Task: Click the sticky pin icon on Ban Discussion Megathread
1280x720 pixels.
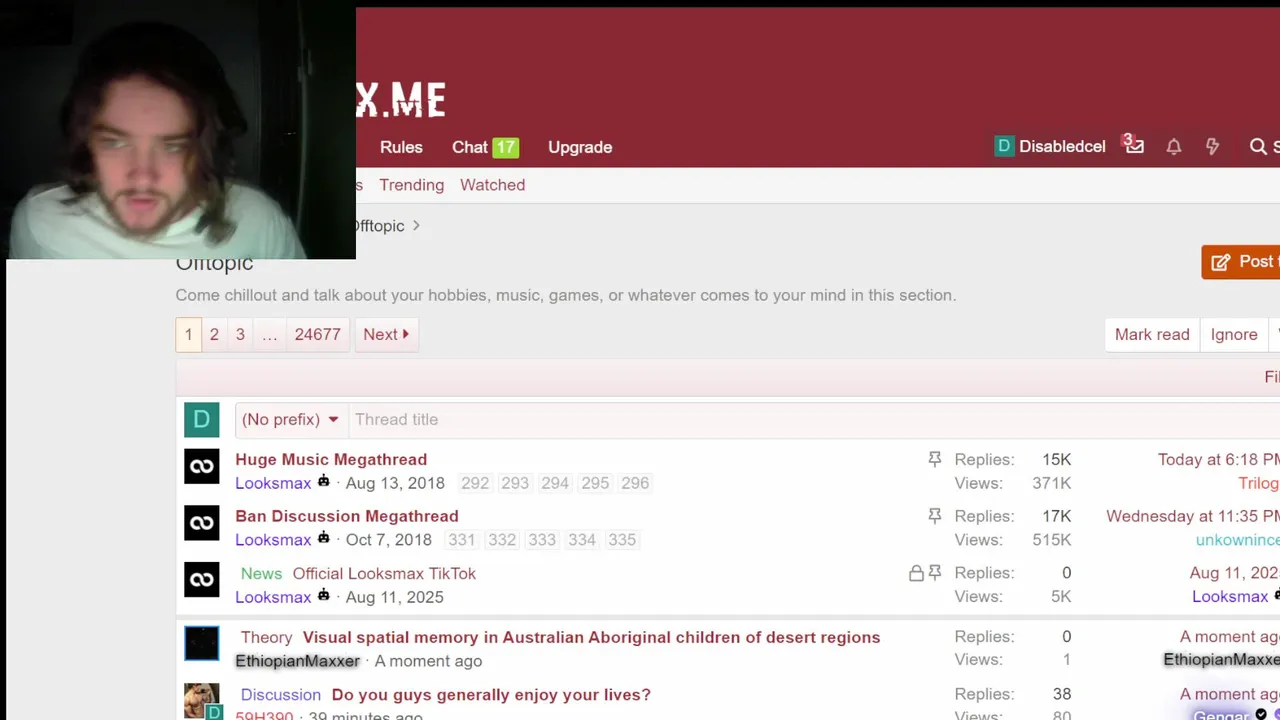Action: tap(935, 516)
